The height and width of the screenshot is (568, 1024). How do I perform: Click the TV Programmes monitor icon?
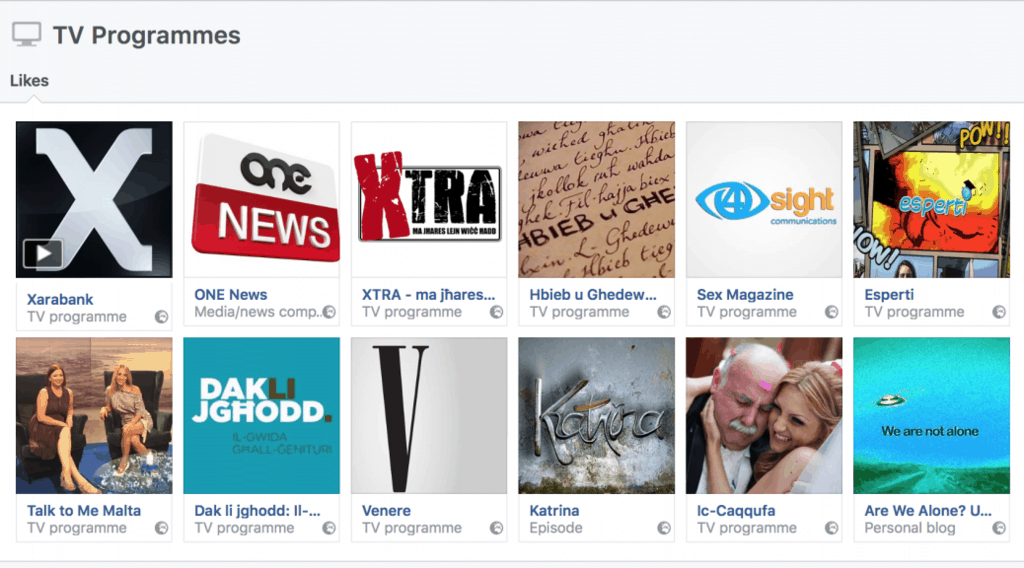[x=27, y=35]
